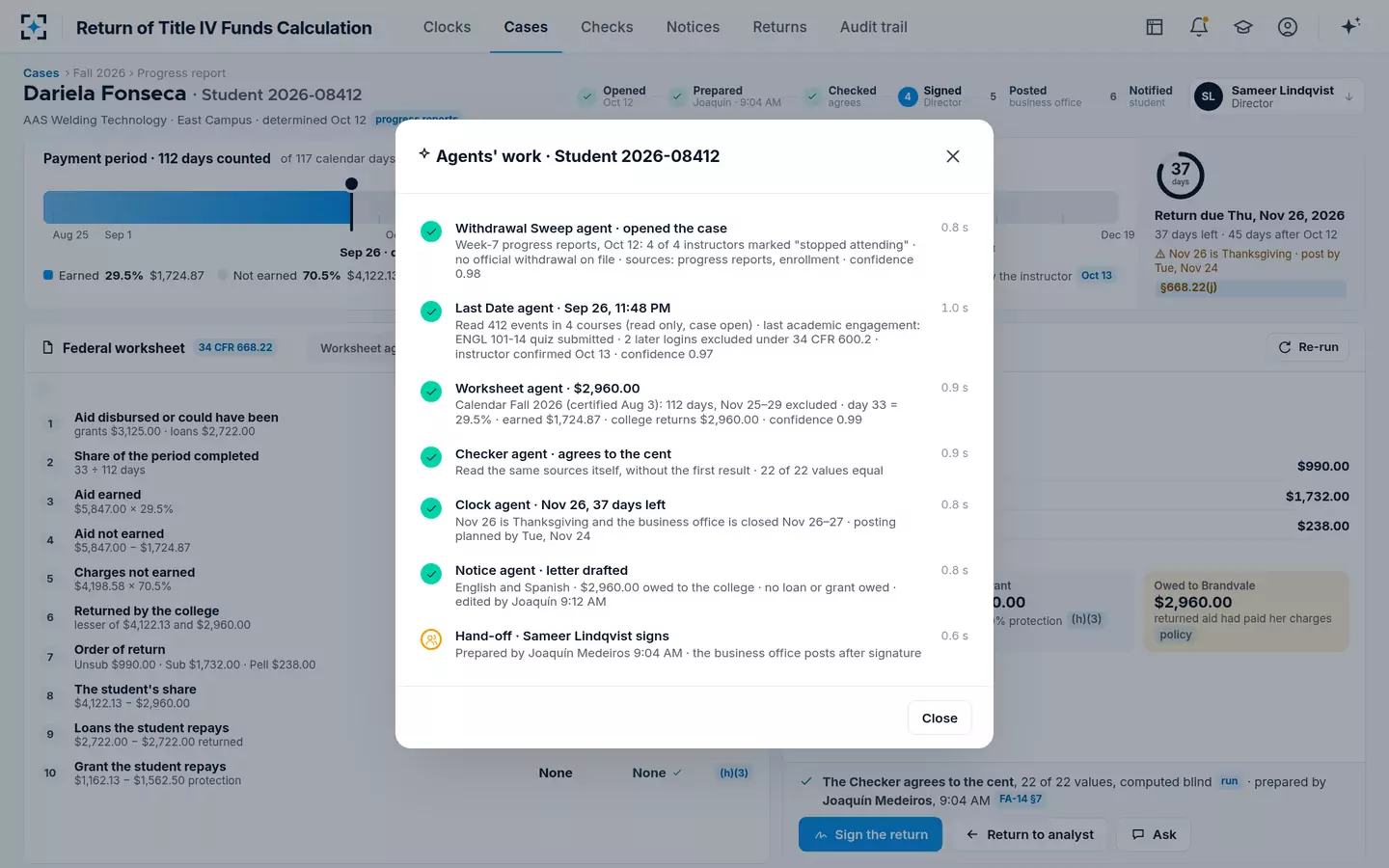The height and width of the screenshot is (868, 1389).
Task: Click the app logo icon in header
Action: [34, 27]
